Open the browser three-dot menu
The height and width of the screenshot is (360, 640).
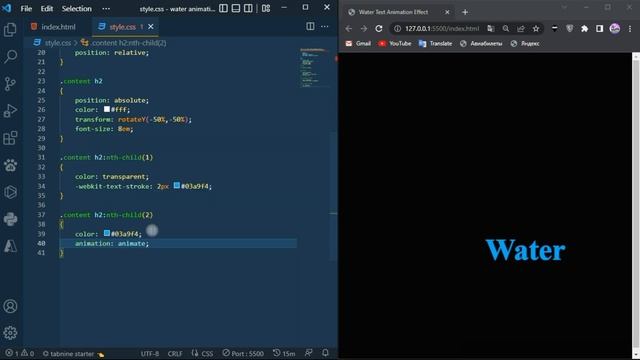coord(630,29)
